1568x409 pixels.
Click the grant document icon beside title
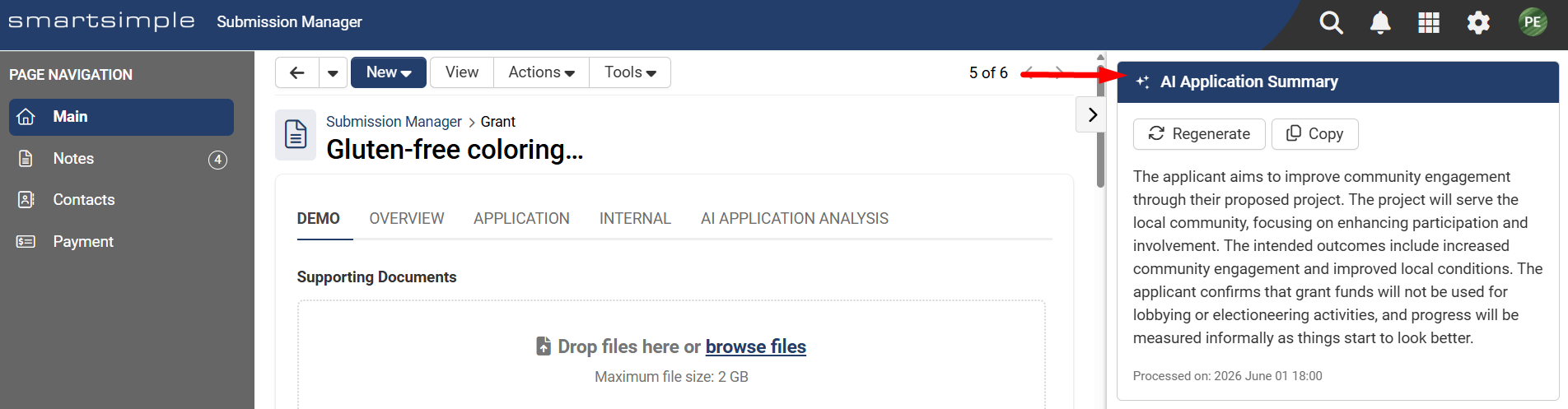pos(296,134)
